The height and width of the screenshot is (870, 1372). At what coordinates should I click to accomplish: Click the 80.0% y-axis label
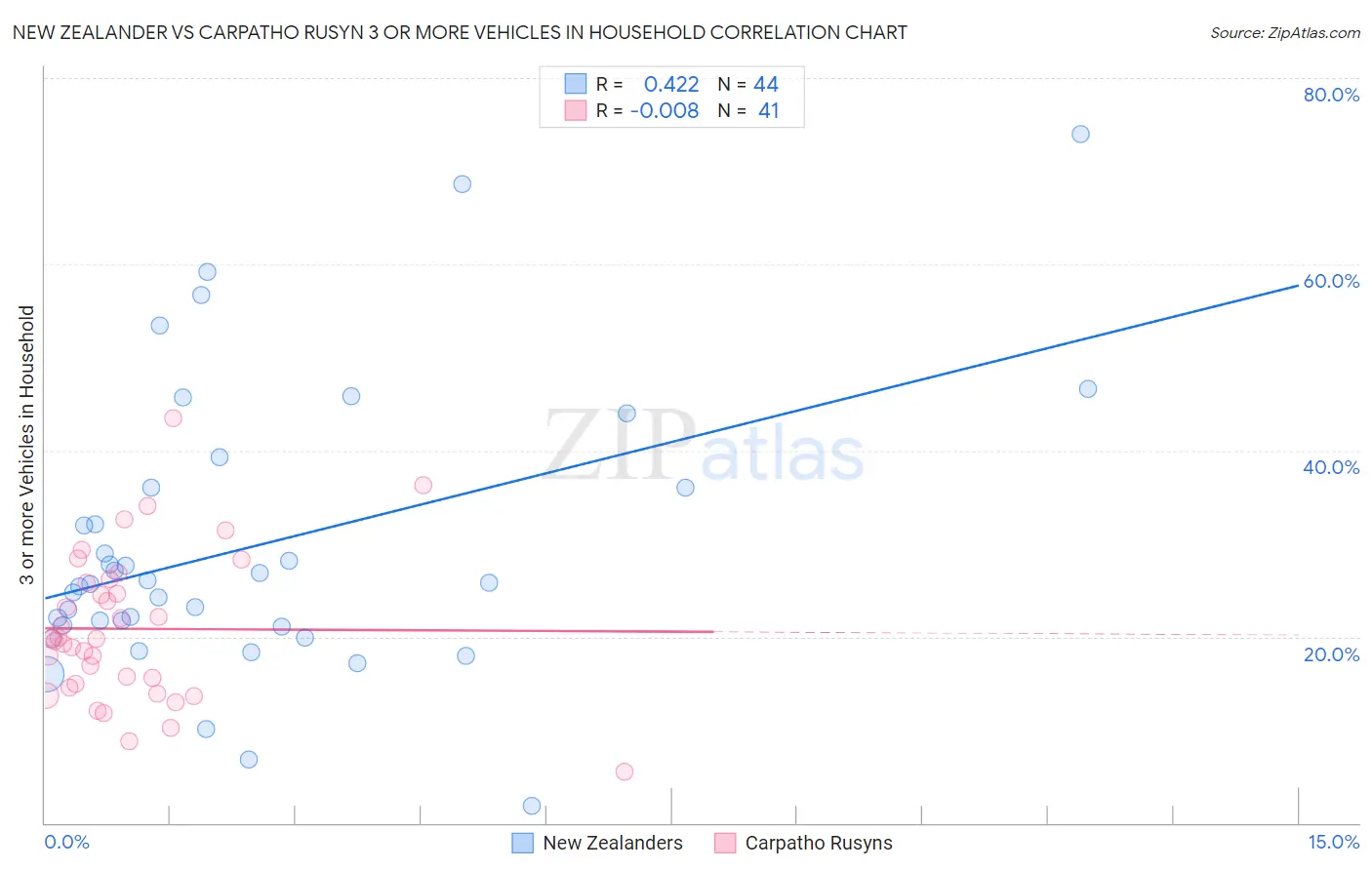[x=1331, y=95]
